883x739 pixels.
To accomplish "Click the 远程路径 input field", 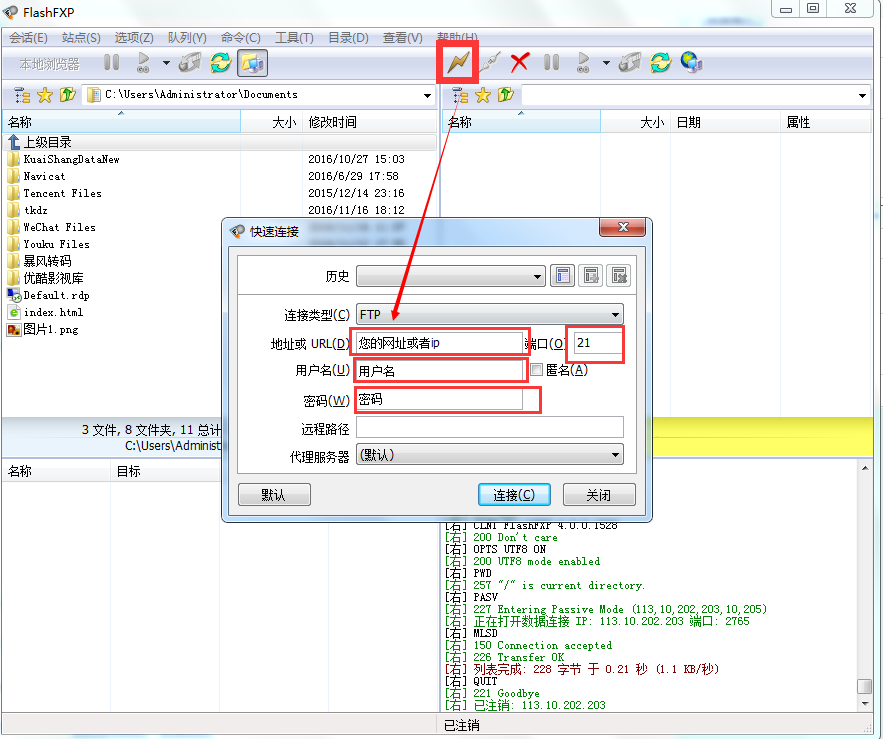I will pos(489,427).
